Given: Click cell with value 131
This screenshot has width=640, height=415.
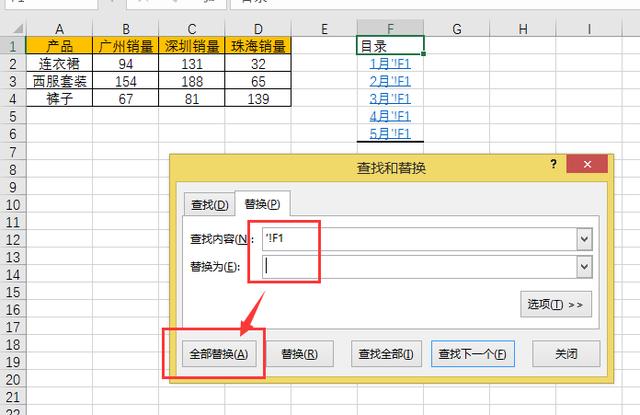Looking at the screenshot, I should point(192,64).
